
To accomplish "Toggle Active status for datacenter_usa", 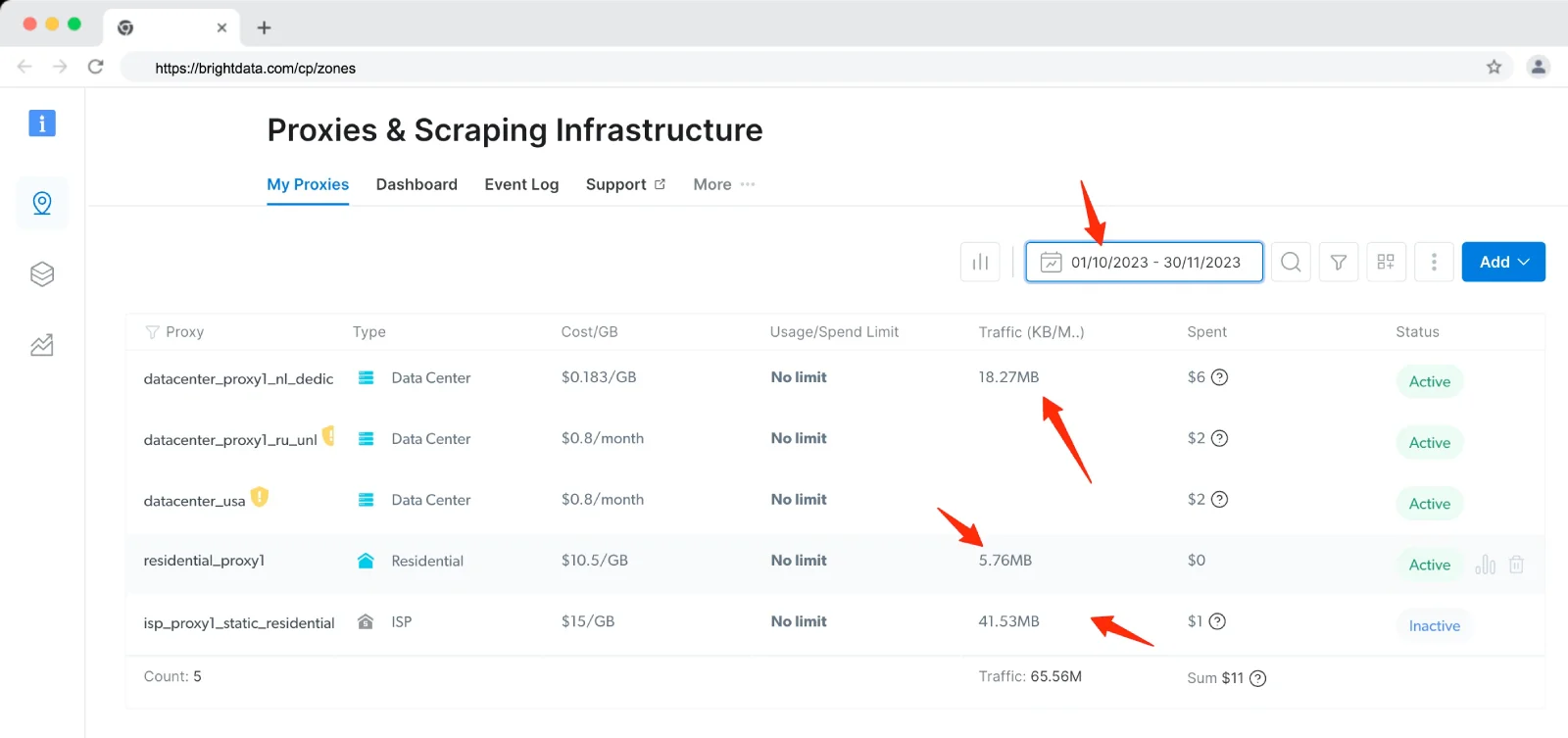I will coord(1429,504).
